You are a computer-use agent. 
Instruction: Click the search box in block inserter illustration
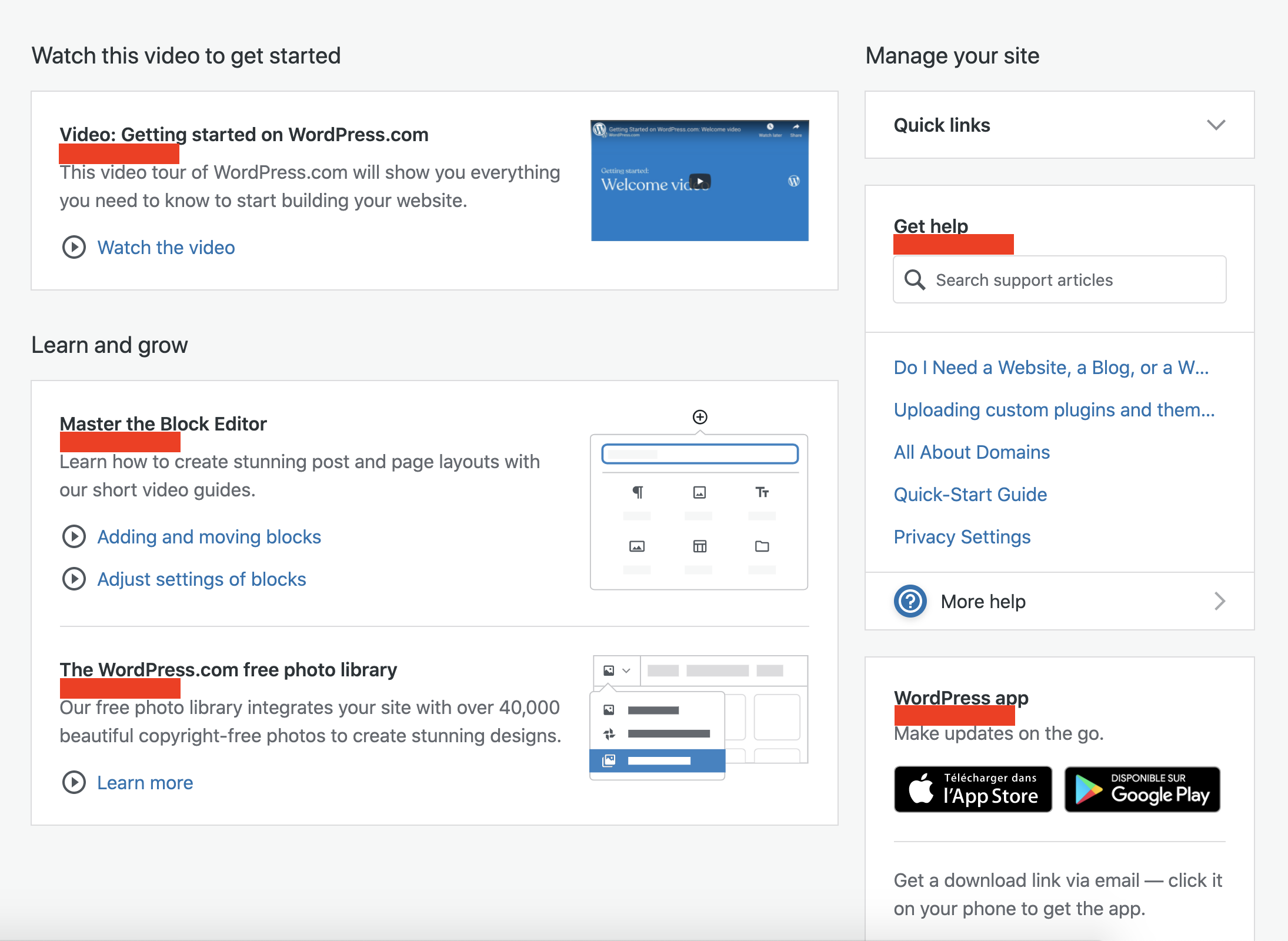click(x=700, y=454)
